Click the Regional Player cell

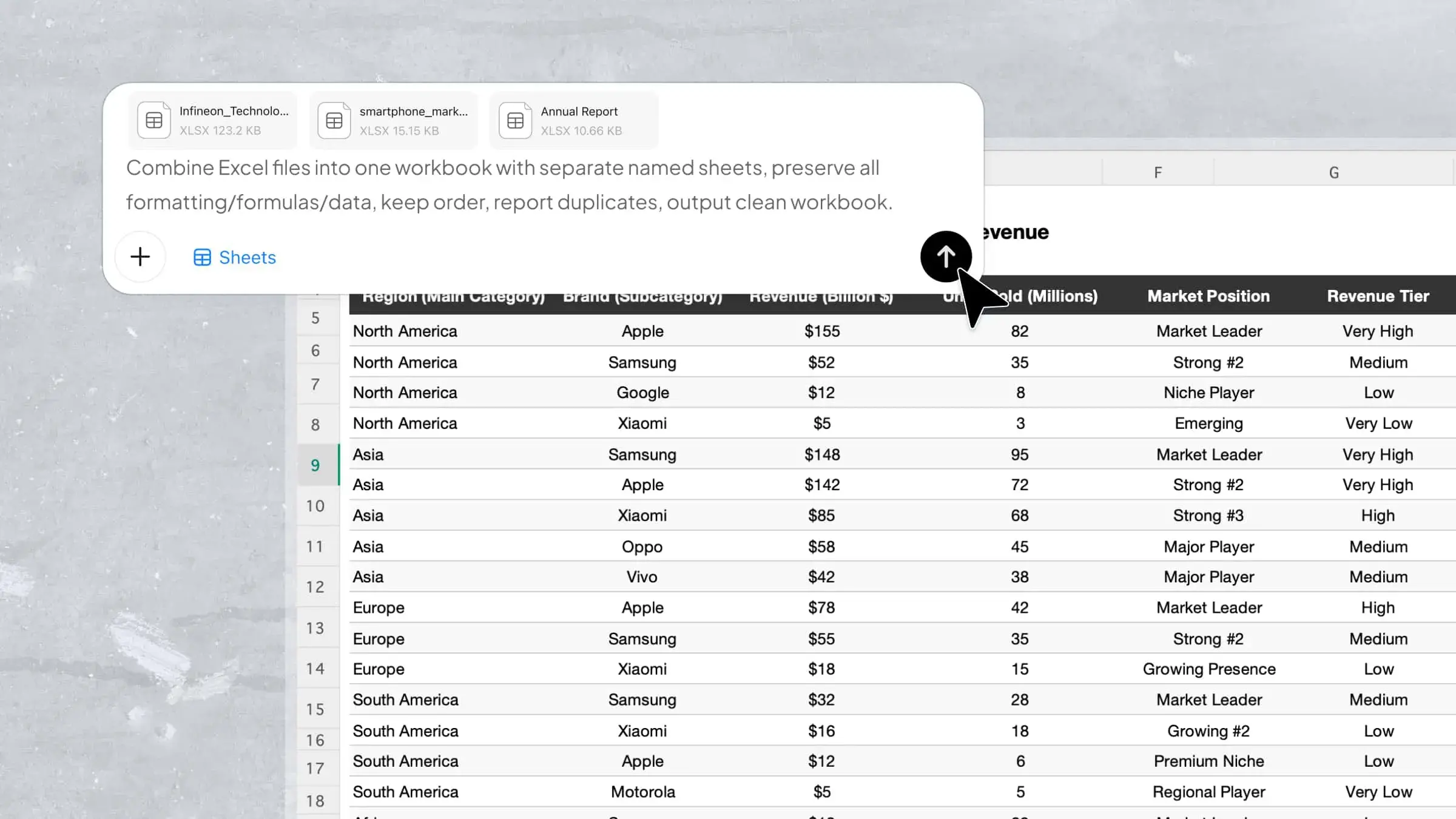coord(1208,792)
